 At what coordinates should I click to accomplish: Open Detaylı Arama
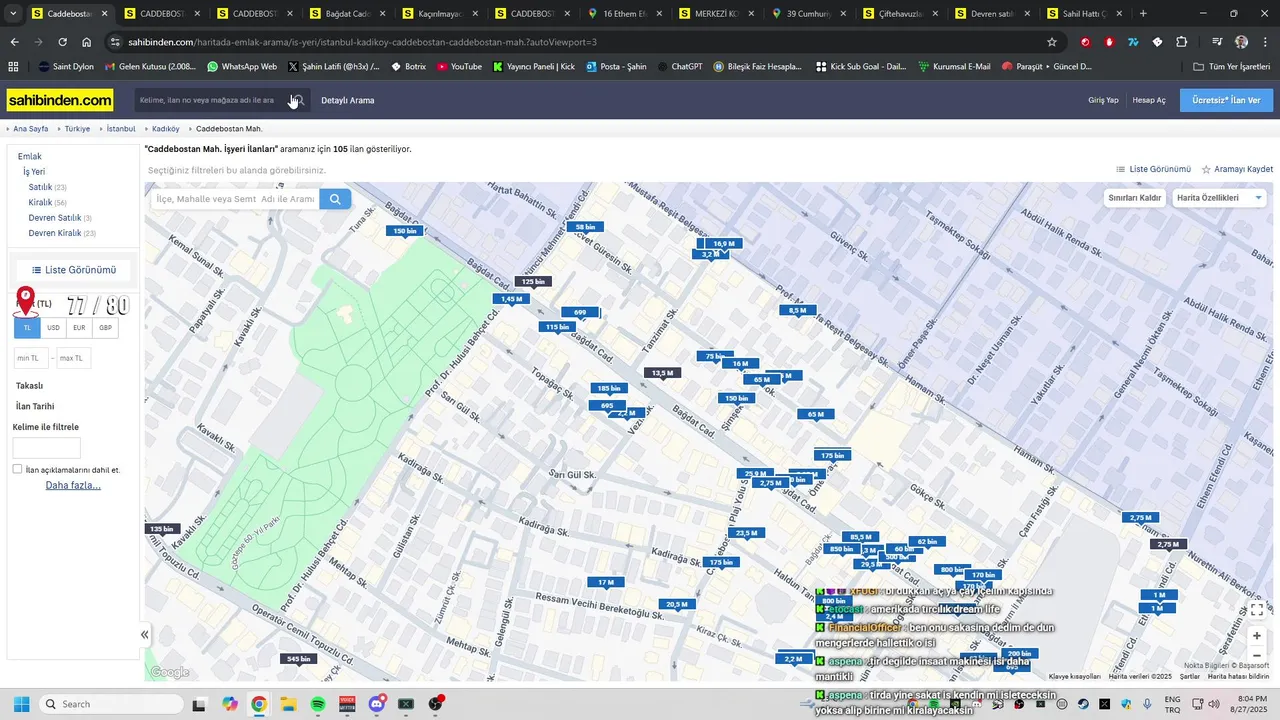tap(348, 100)
